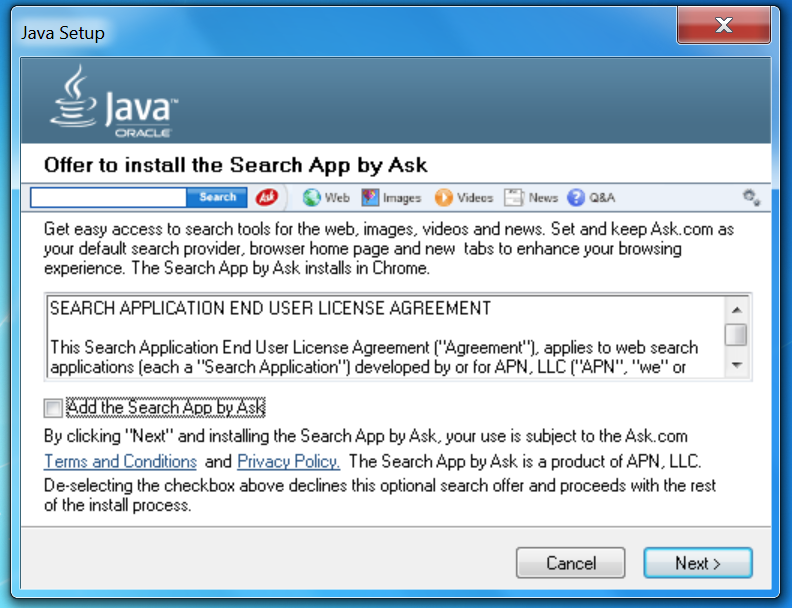Click the Cancel button
Screen dimensions: 792x608
click(571, 563)
